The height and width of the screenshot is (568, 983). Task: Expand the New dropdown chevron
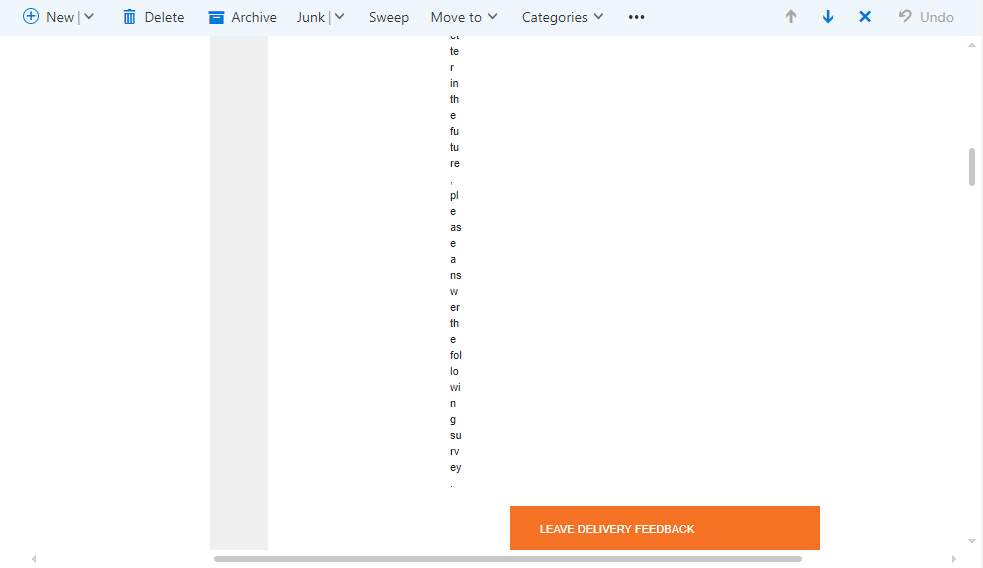click(x=89, y=17)
